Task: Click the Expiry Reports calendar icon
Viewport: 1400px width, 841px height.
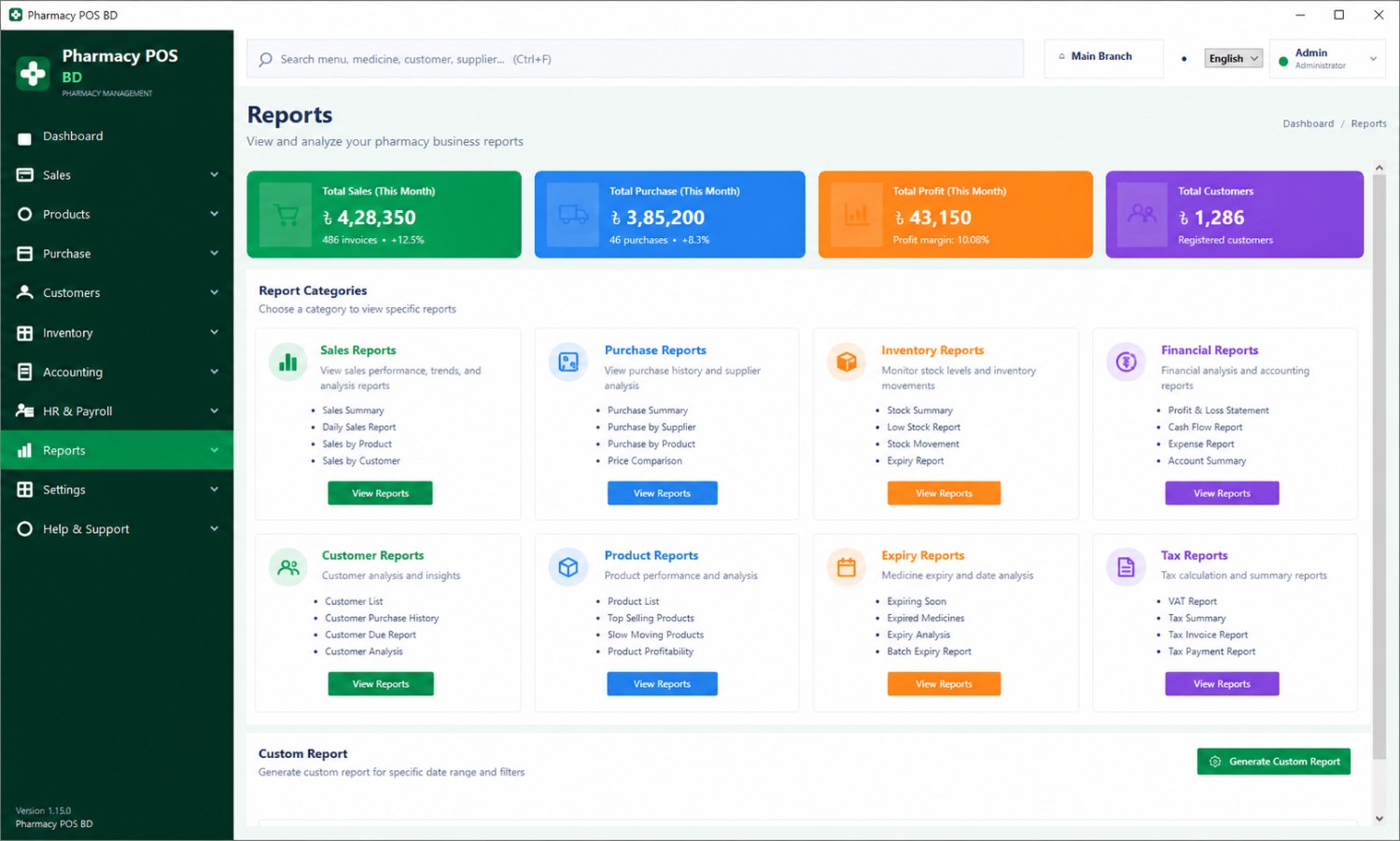Action: [x=847, y=568]
